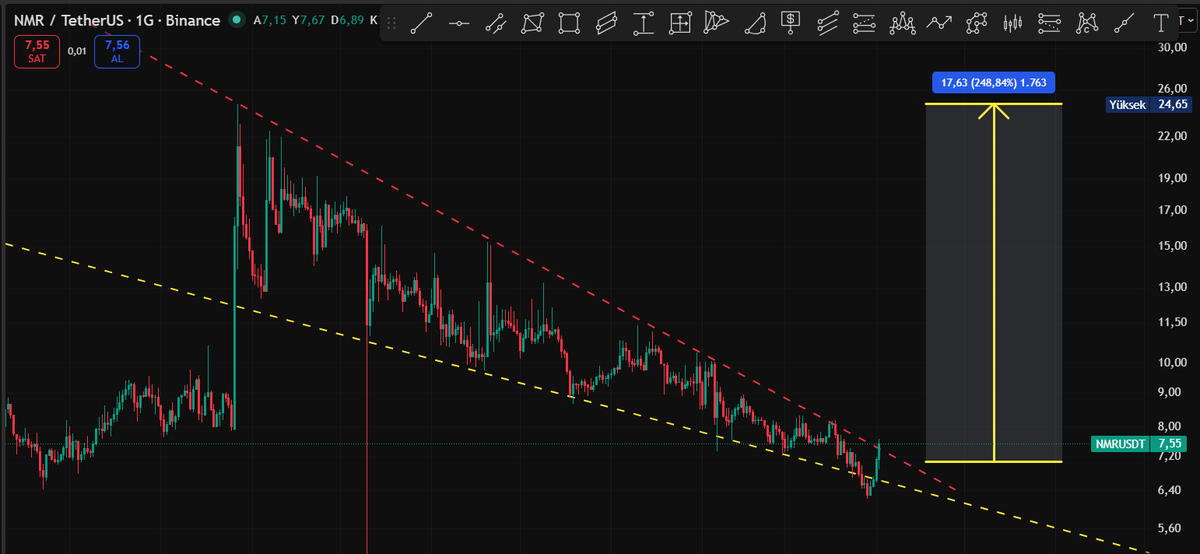Select the Parallel Channel tool

pos(827,22)
